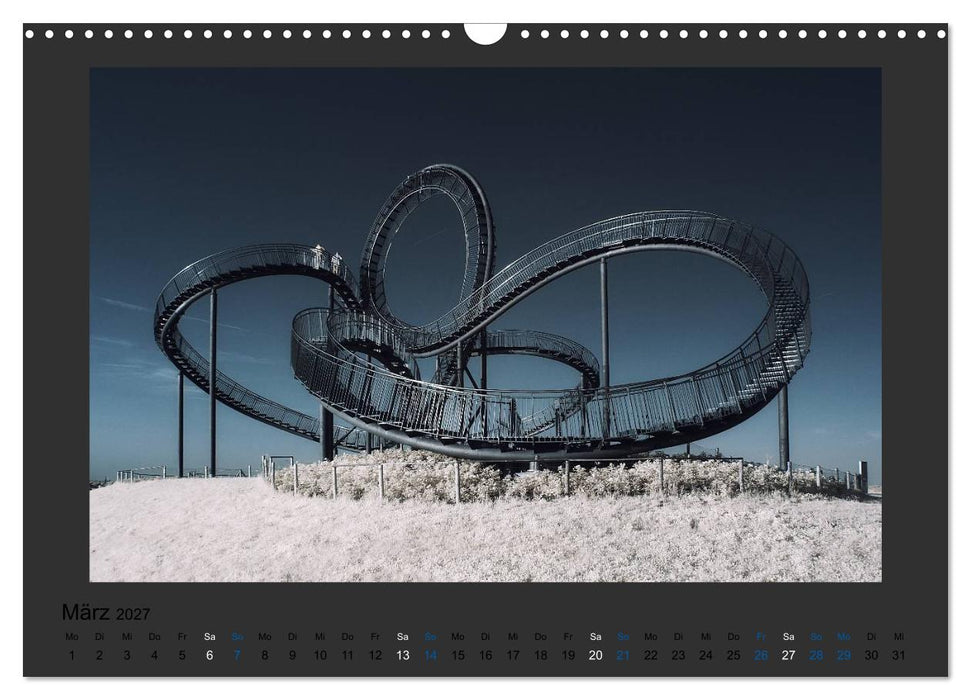This screenshot has width=971, height=700.
Task: Select day 4 in the calendar row
Action: 154,655
